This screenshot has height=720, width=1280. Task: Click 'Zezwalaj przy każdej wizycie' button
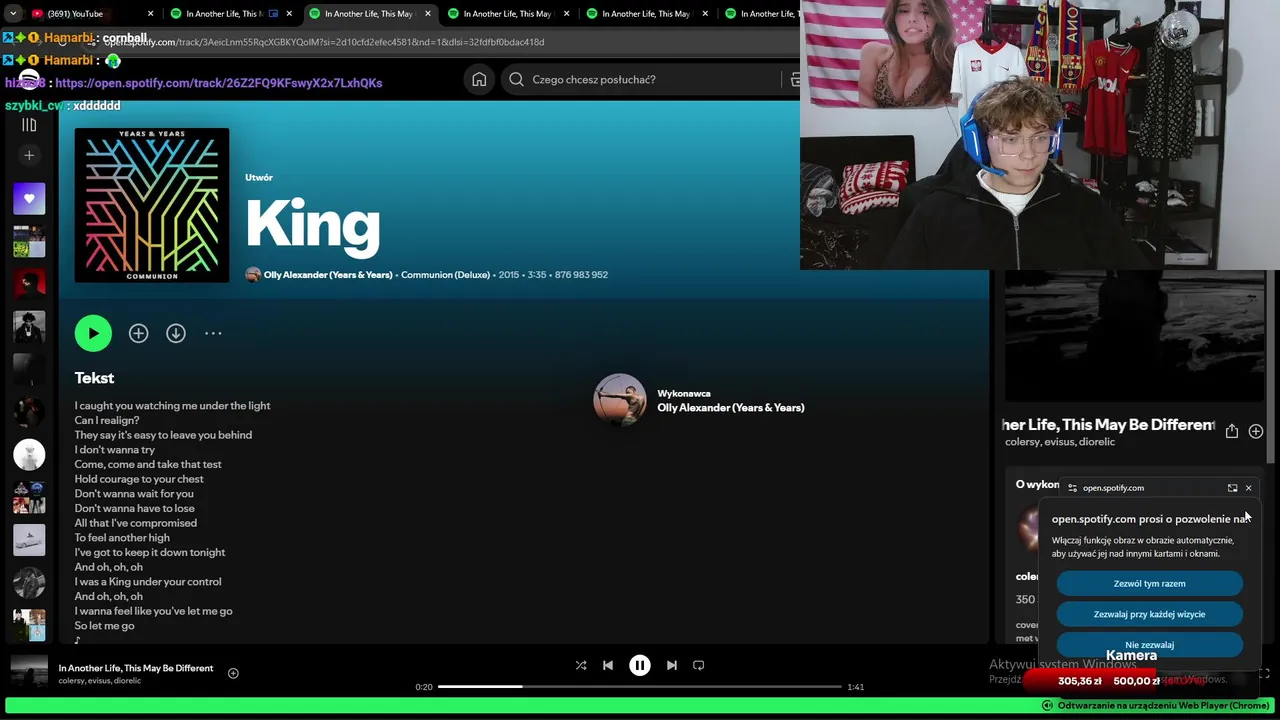point(1150,615)
